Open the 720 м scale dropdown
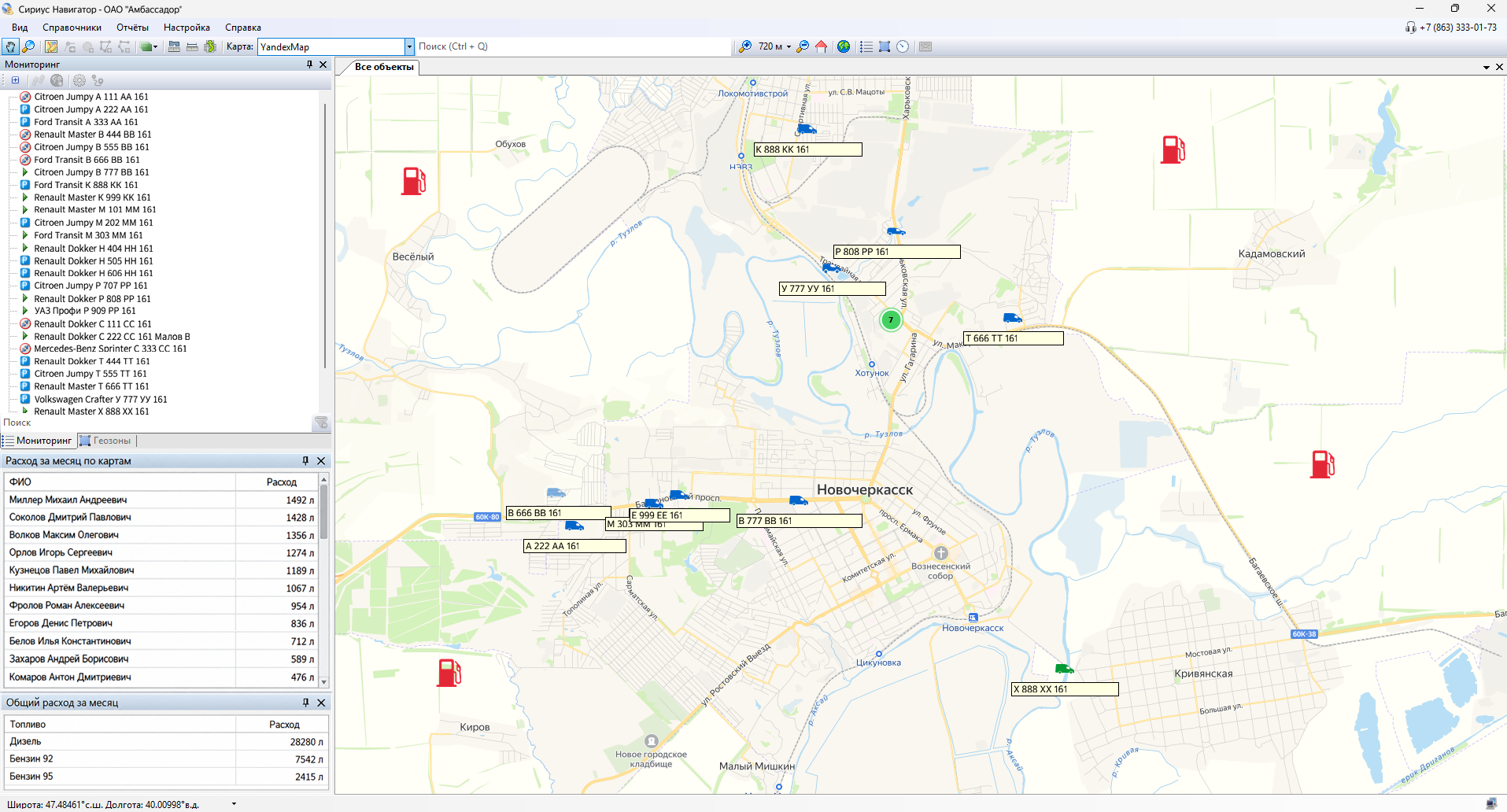 [789, 46]
